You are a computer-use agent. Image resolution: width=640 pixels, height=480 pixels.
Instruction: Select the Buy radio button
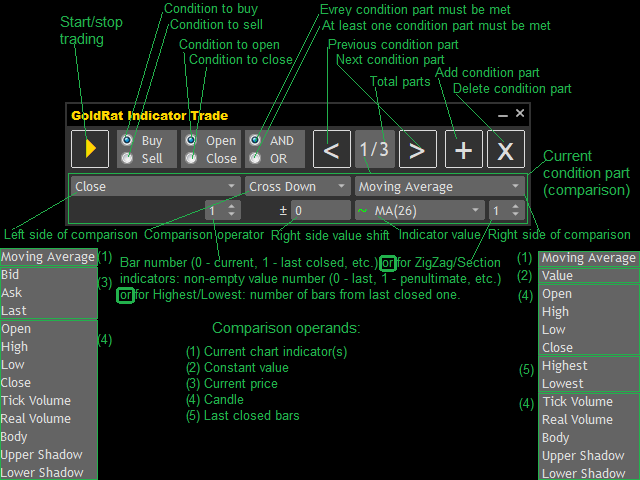pos(127,140)
